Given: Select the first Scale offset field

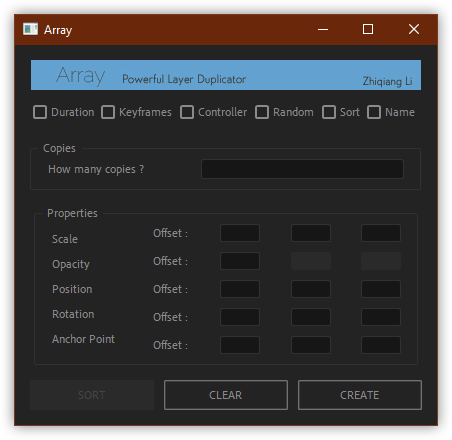Looking at the screenshot, I should [240, 233].
